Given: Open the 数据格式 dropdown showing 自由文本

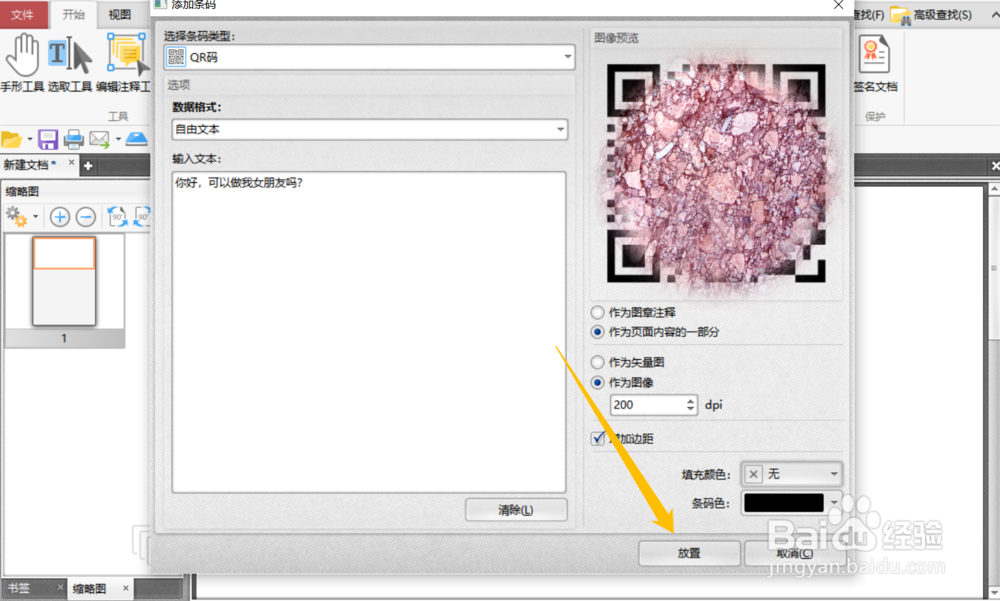Looking at the screenshot, I should pos(369,130).
